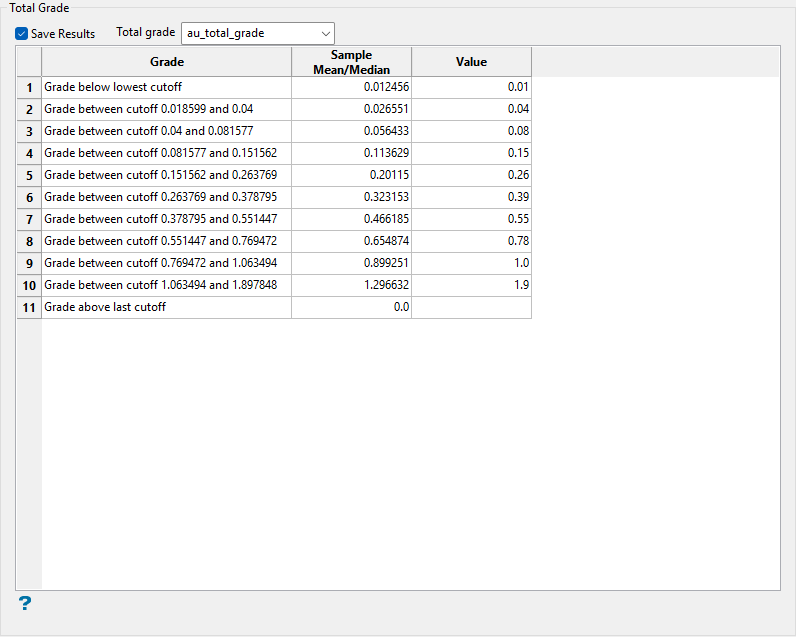Click Value cell showing 0.01
The image size is (796, 637).
(471, 87)
